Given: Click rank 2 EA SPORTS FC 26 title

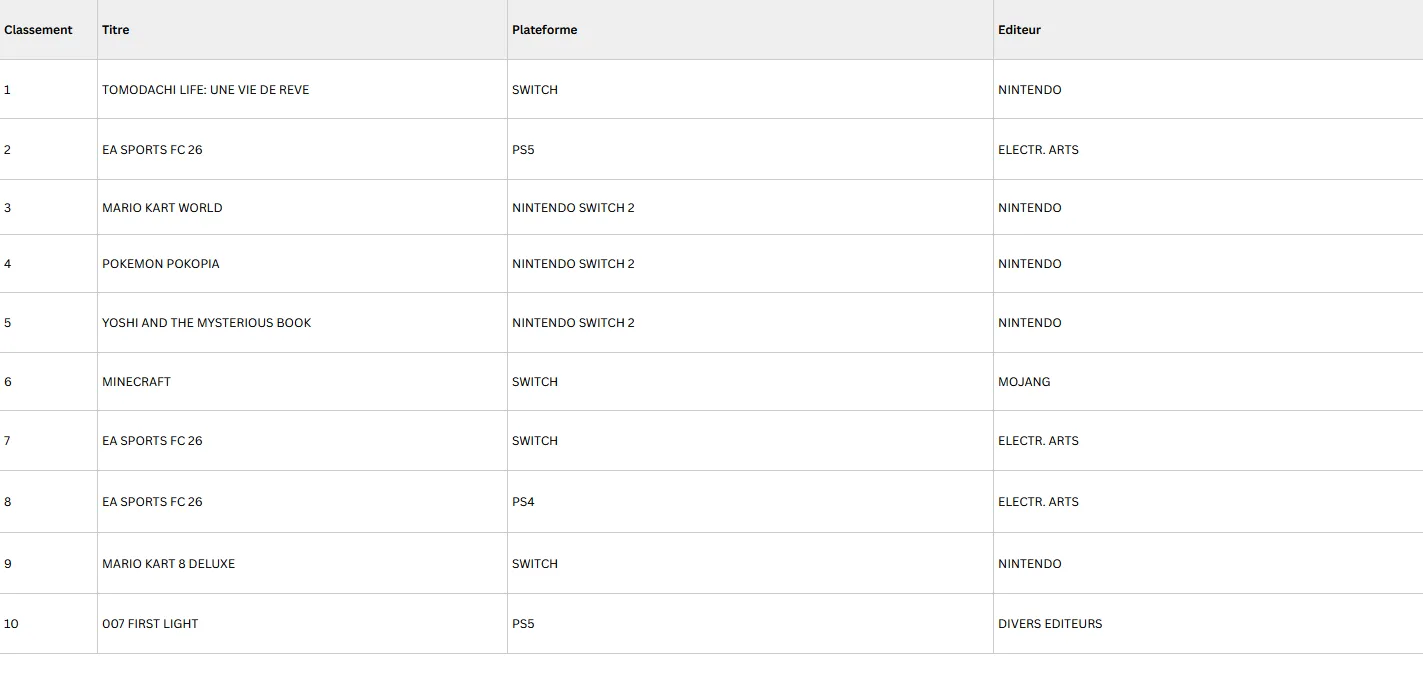Looking at the screenshot, I should click(x=152, y=150).
